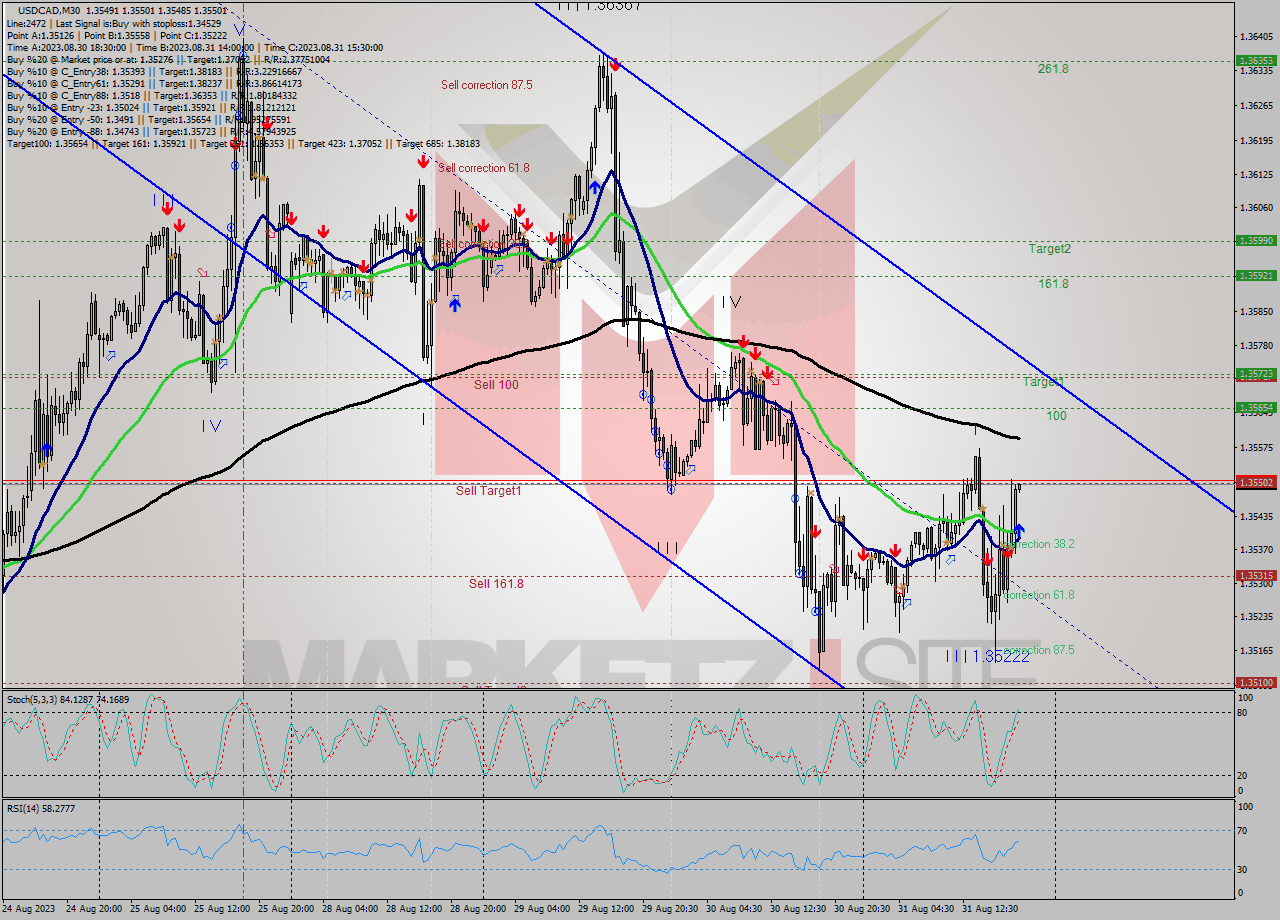Click the green 'Target1' label

pyautogui.click(x=1043, y=382)
